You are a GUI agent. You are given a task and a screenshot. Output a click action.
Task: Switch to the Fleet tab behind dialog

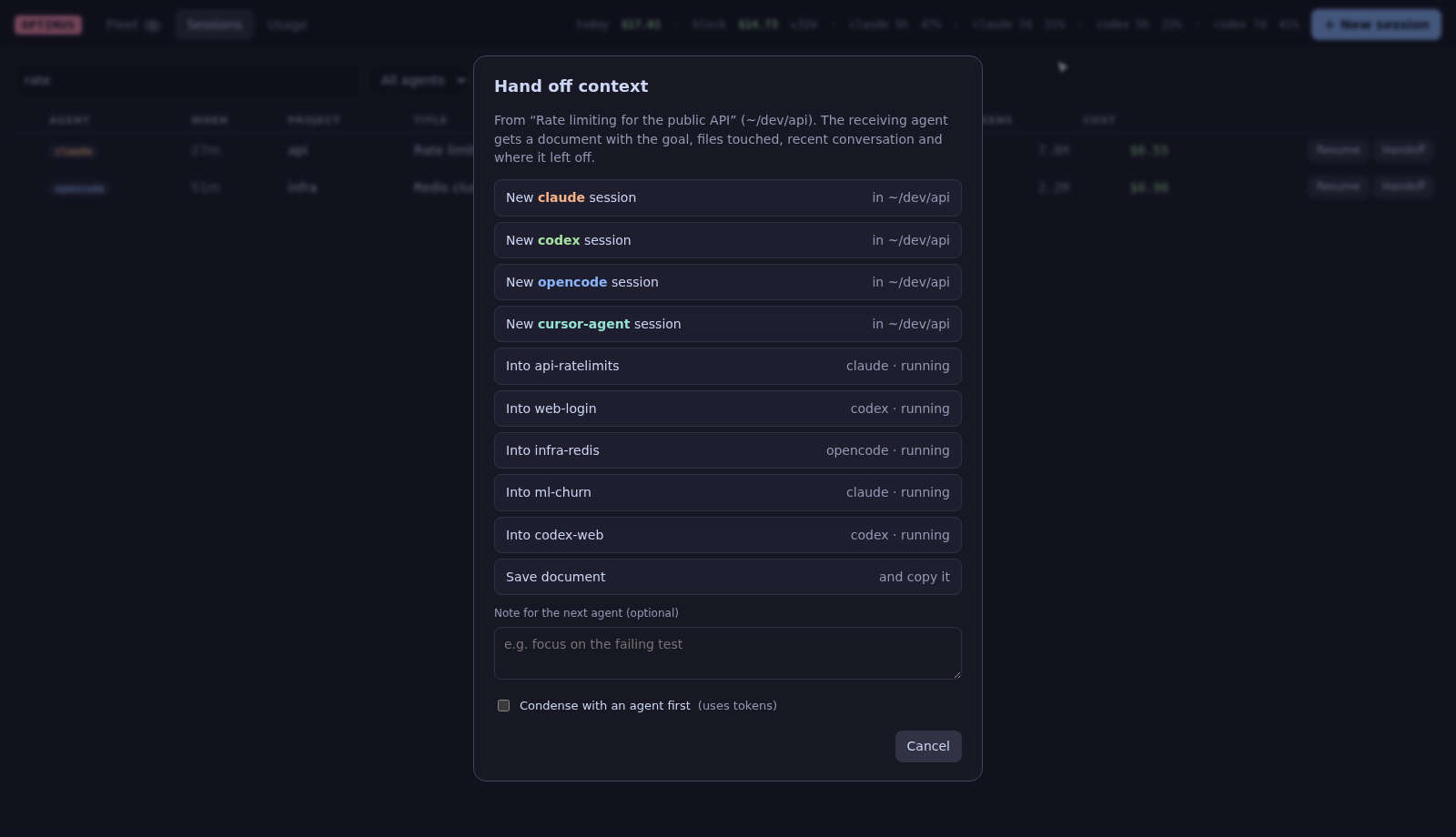[x=133, y=25]
